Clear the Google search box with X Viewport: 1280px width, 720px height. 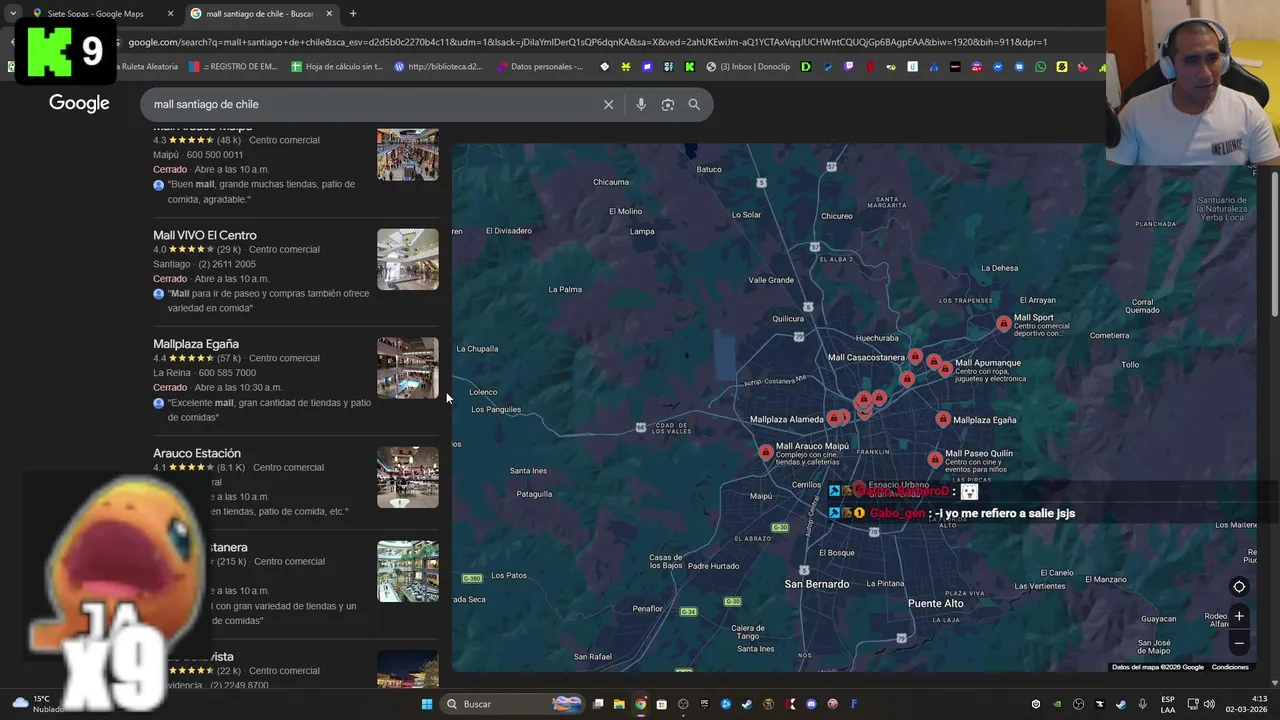[x=608, y=104]
